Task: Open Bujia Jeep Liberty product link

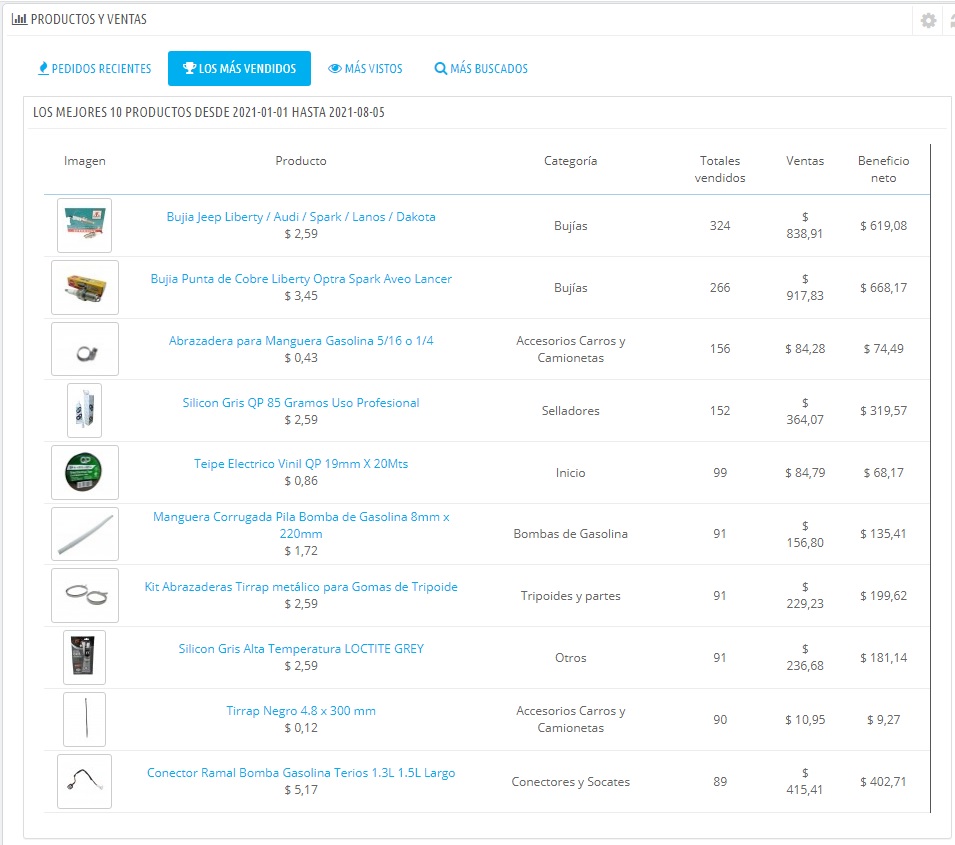Action: 301,217
